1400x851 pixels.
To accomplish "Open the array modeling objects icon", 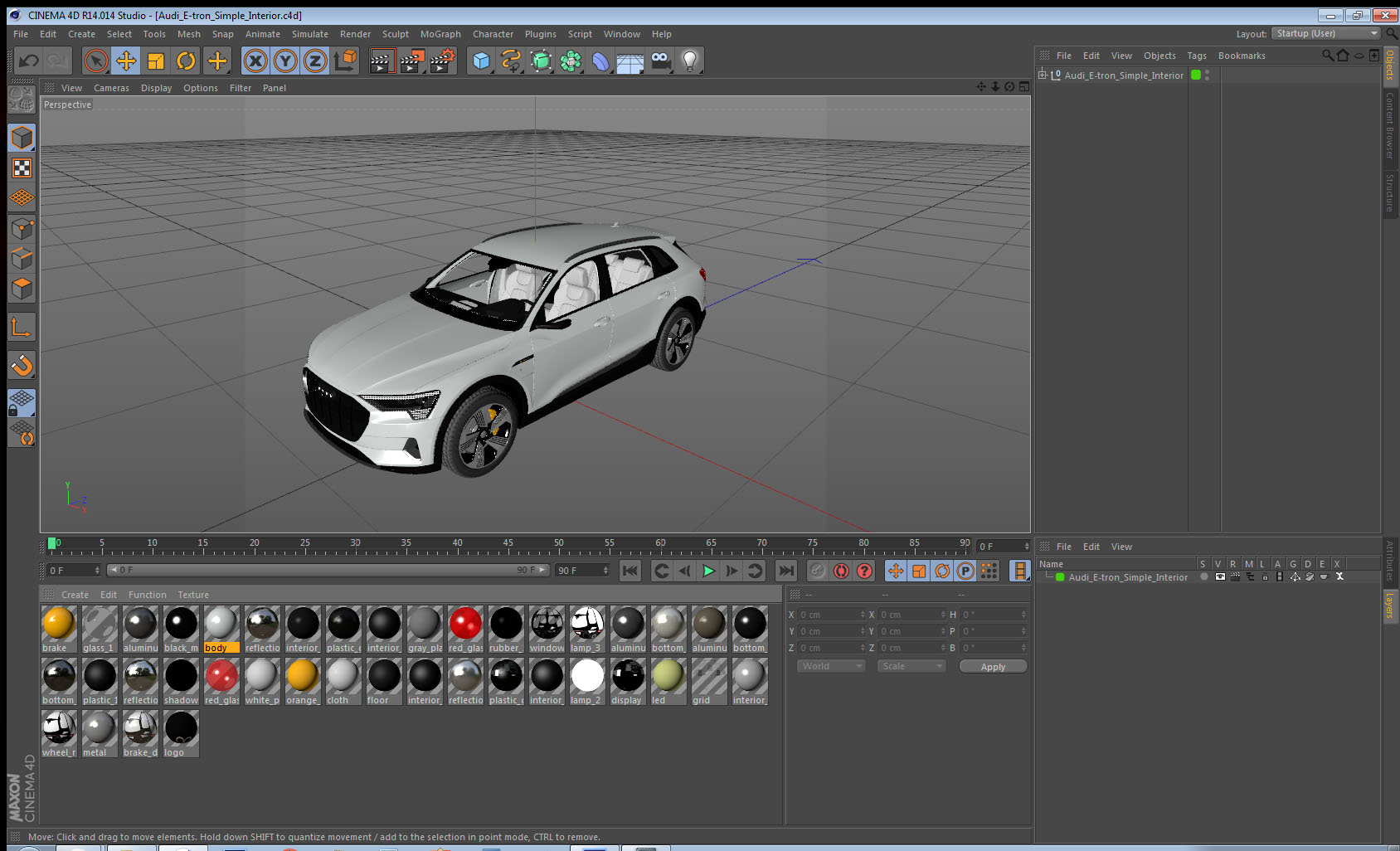I will click(571, 61).
